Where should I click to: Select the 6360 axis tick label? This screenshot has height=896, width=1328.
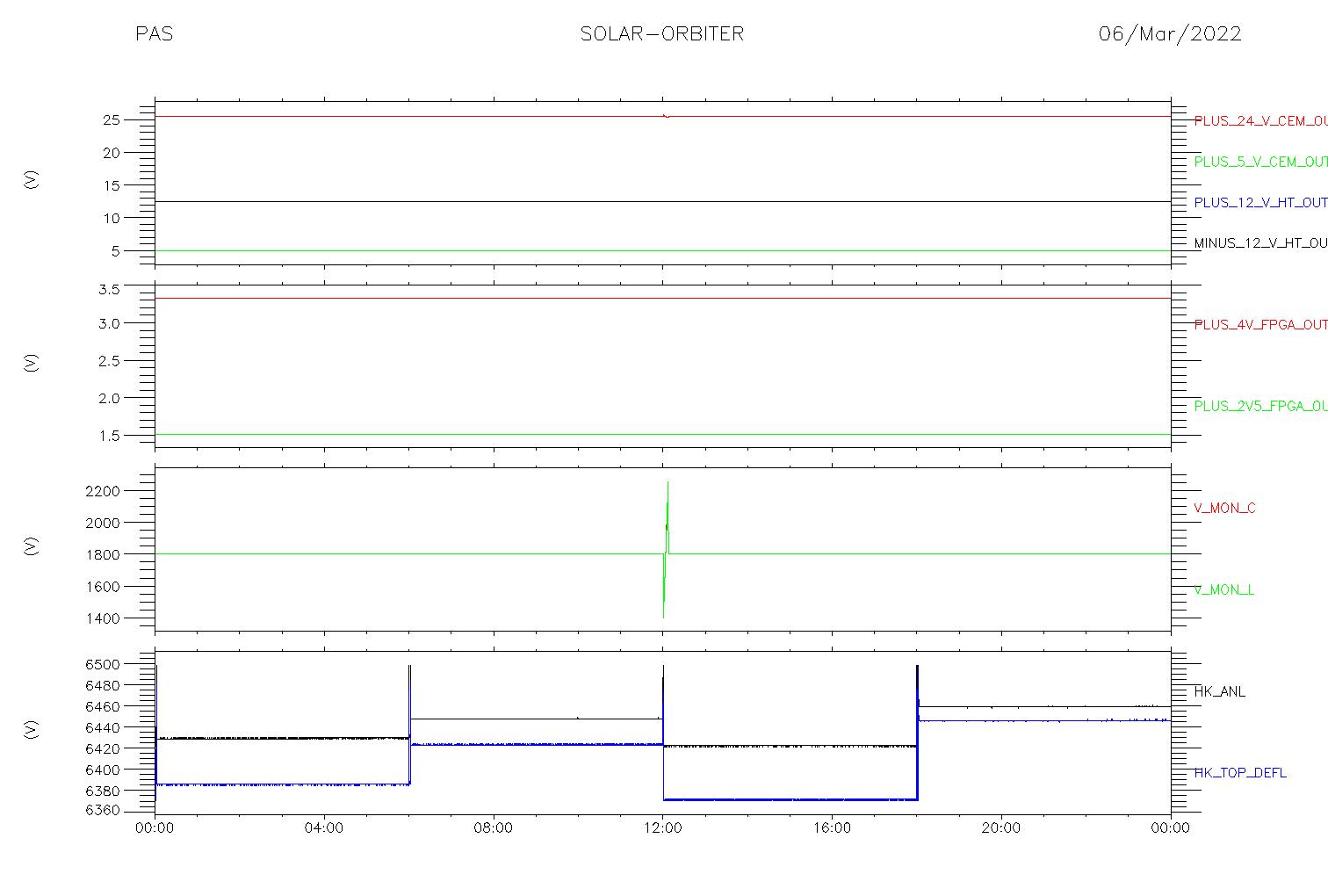103,811
